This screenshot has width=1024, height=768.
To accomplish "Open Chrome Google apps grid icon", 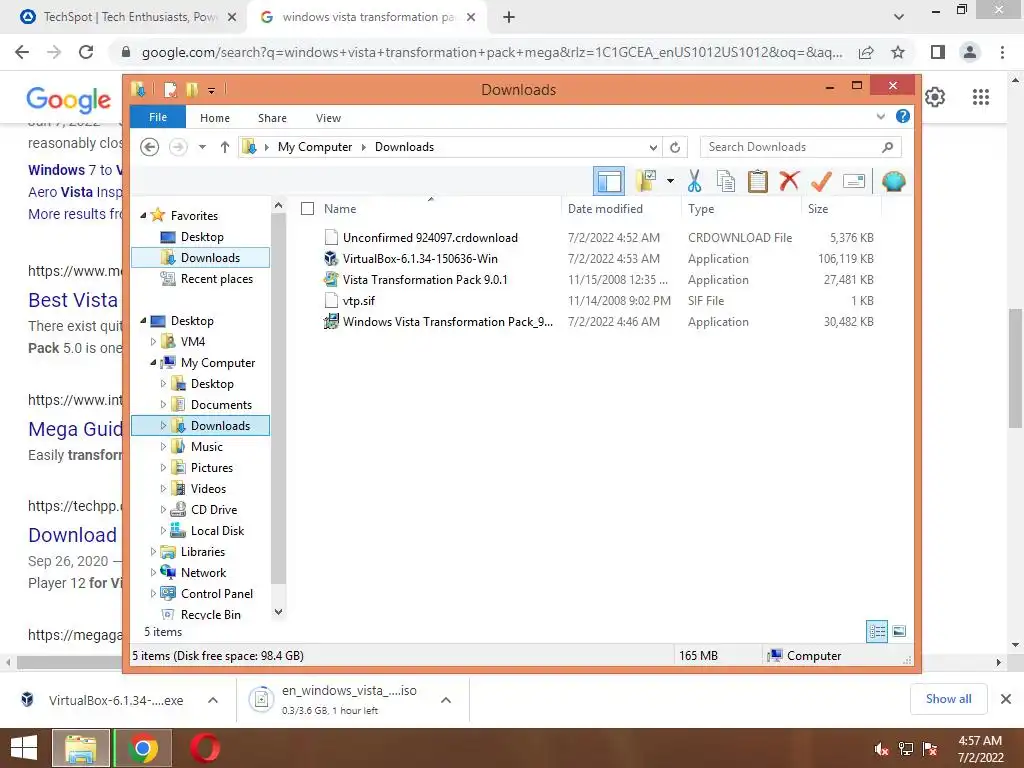I will pos(980,97).
